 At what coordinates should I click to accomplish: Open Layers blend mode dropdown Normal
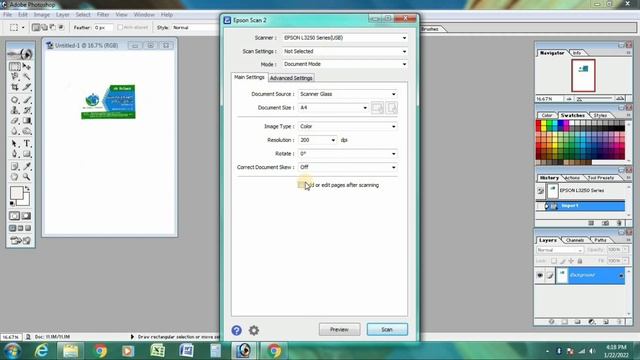pyautogui.click(x=560, y=250)
